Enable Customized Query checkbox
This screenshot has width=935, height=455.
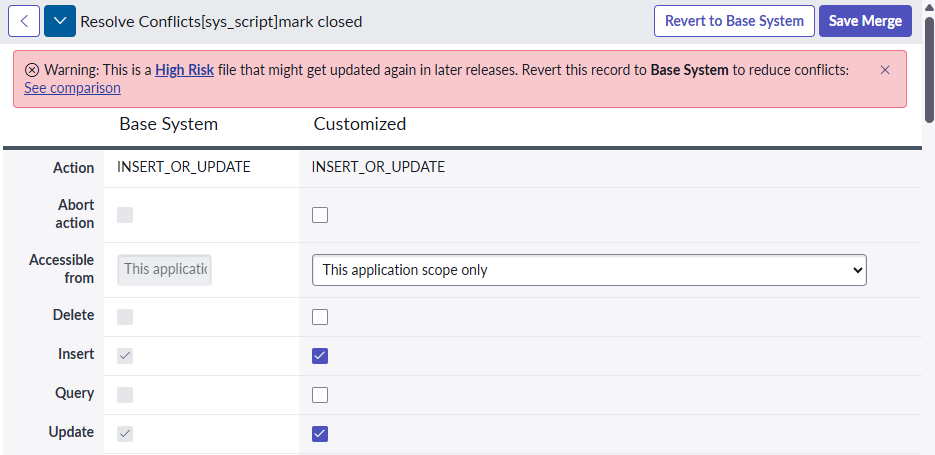[x=320, y=395]
